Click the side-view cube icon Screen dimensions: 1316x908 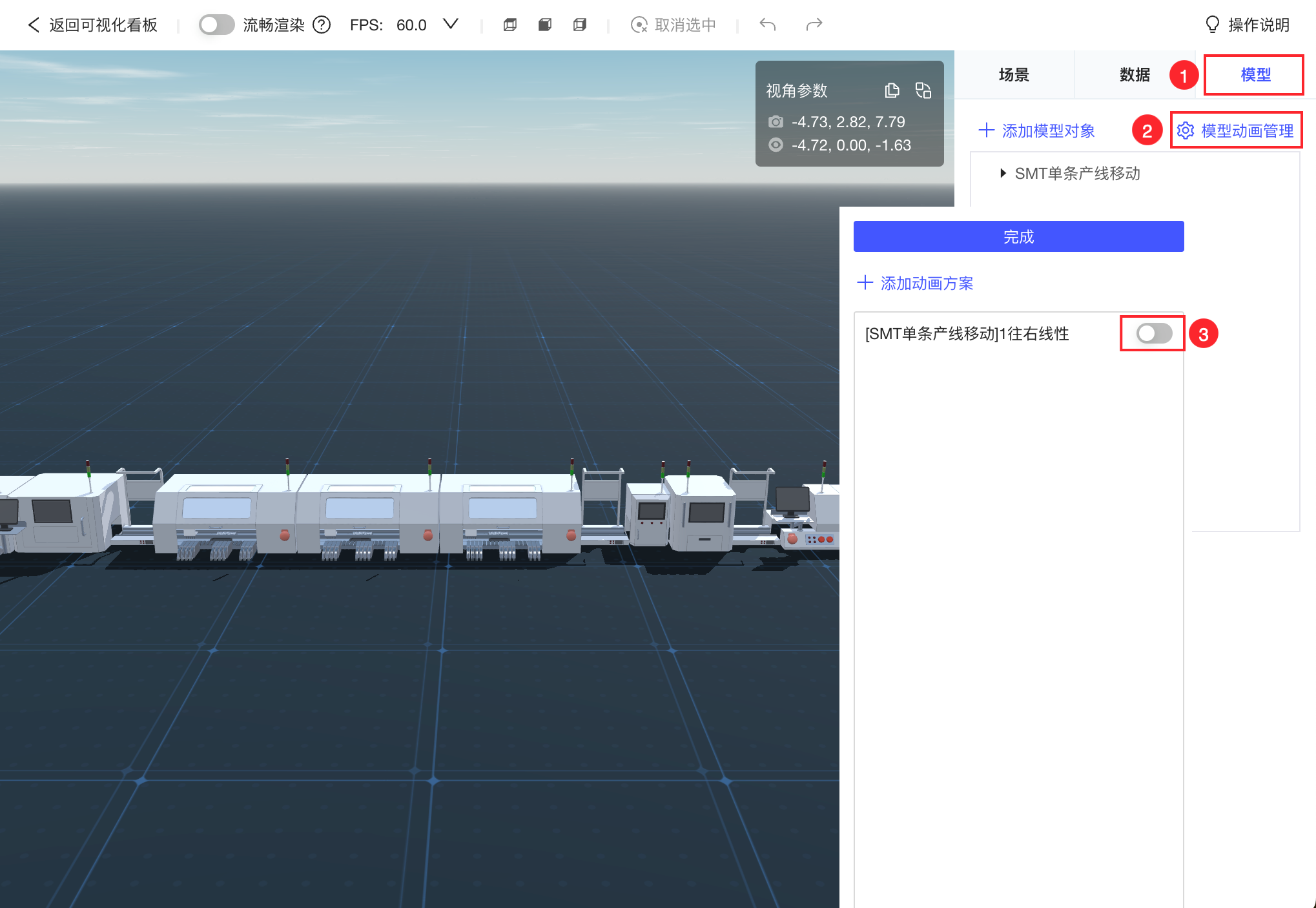(580, 25)
